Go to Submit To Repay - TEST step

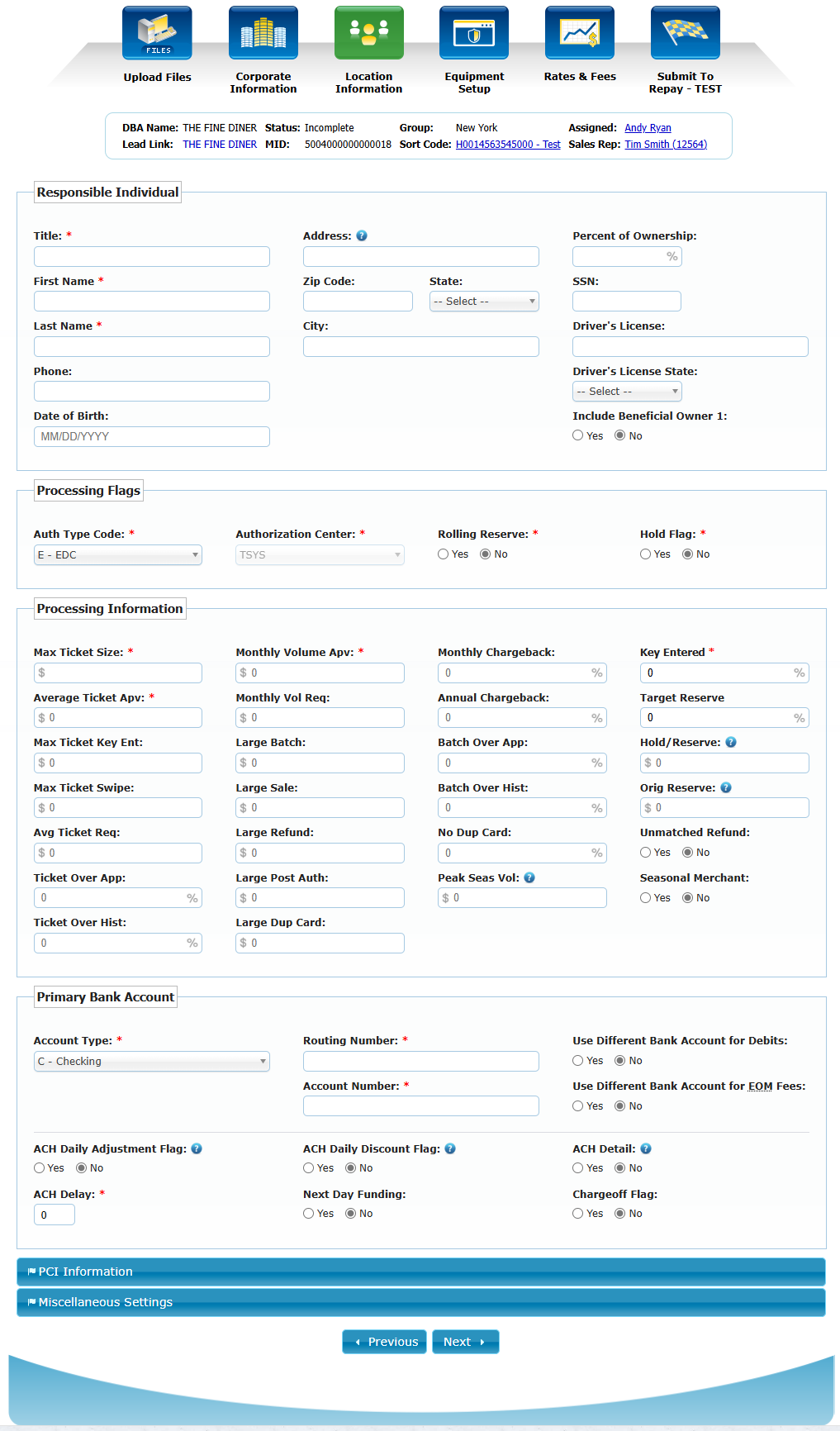pyautogui.click(x=686, y=83)
